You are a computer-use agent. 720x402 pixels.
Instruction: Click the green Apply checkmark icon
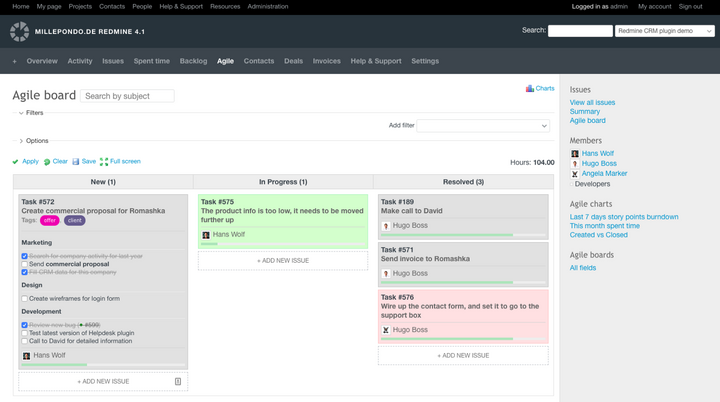coord(16,161)
